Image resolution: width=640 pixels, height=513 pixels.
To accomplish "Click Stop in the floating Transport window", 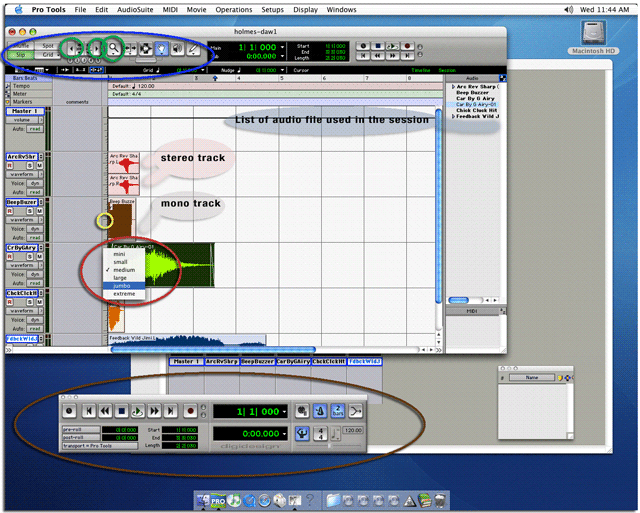I will pyautogui.click(x=121, y=411).
